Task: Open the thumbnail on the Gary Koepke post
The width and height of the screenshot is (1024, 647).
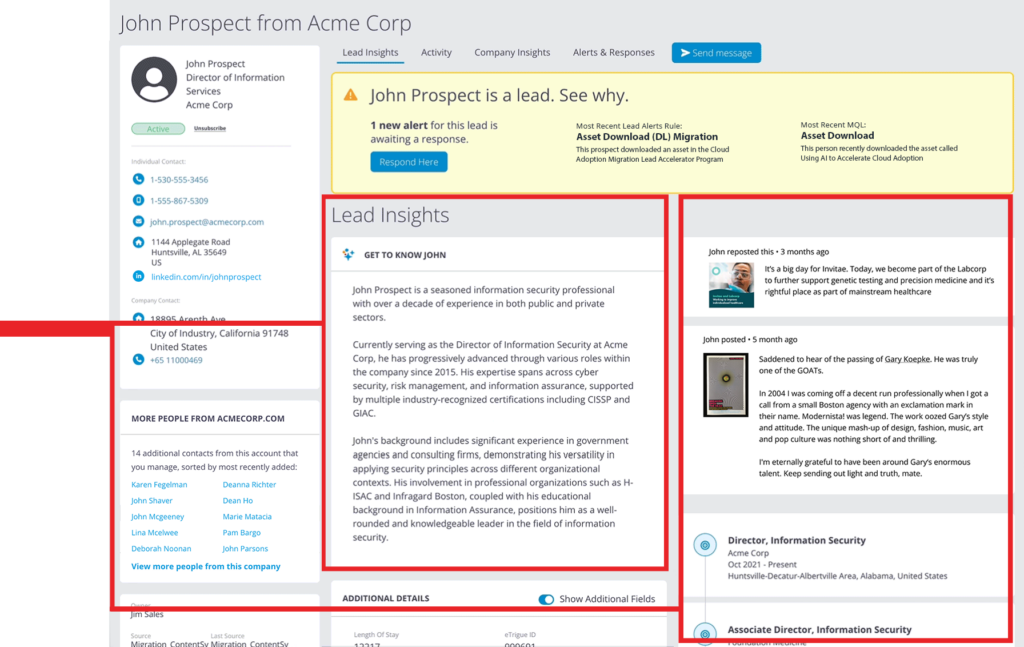Action: 726,385
